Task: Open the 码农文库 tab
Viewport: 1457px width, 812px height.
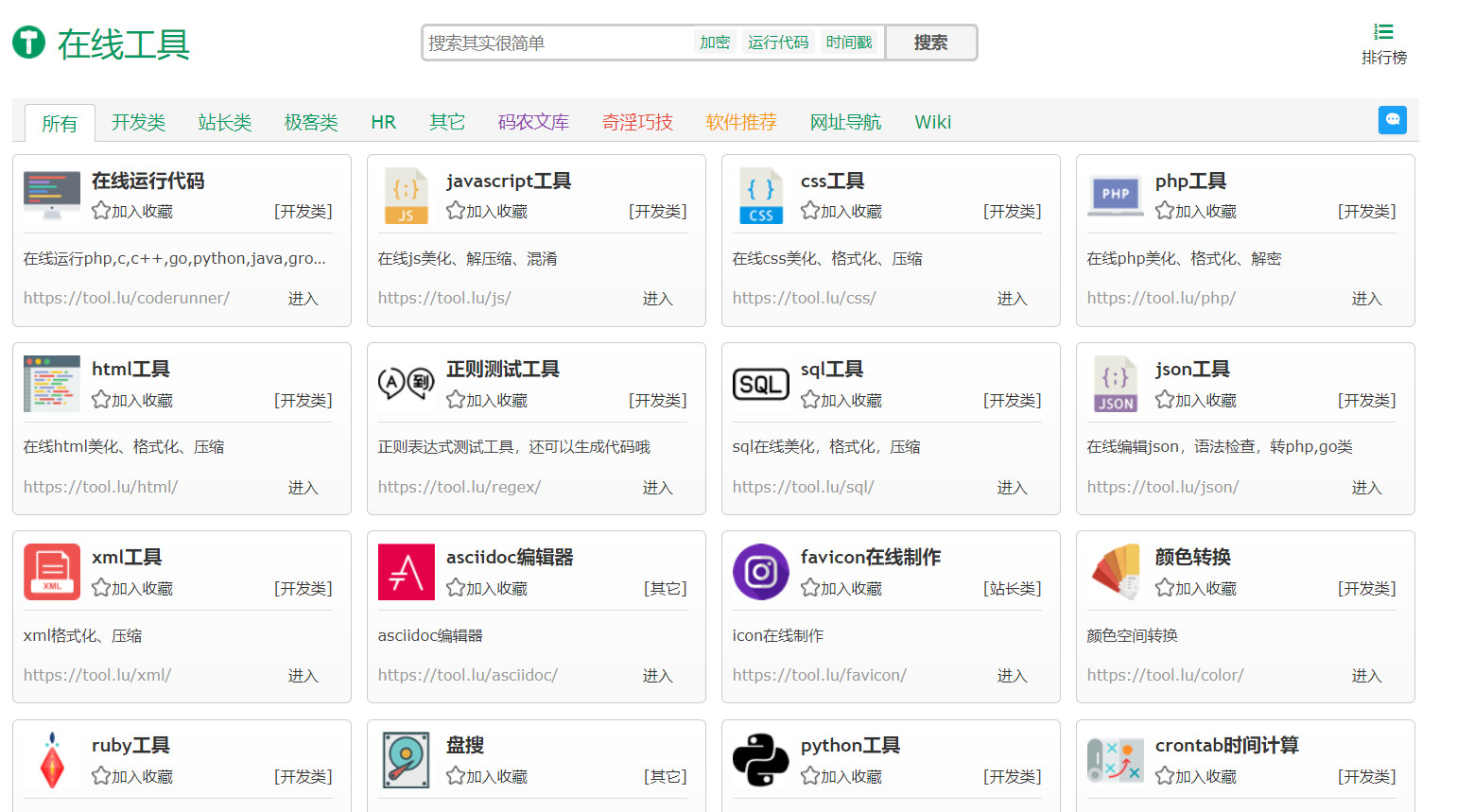Action: tap(533, 122)
